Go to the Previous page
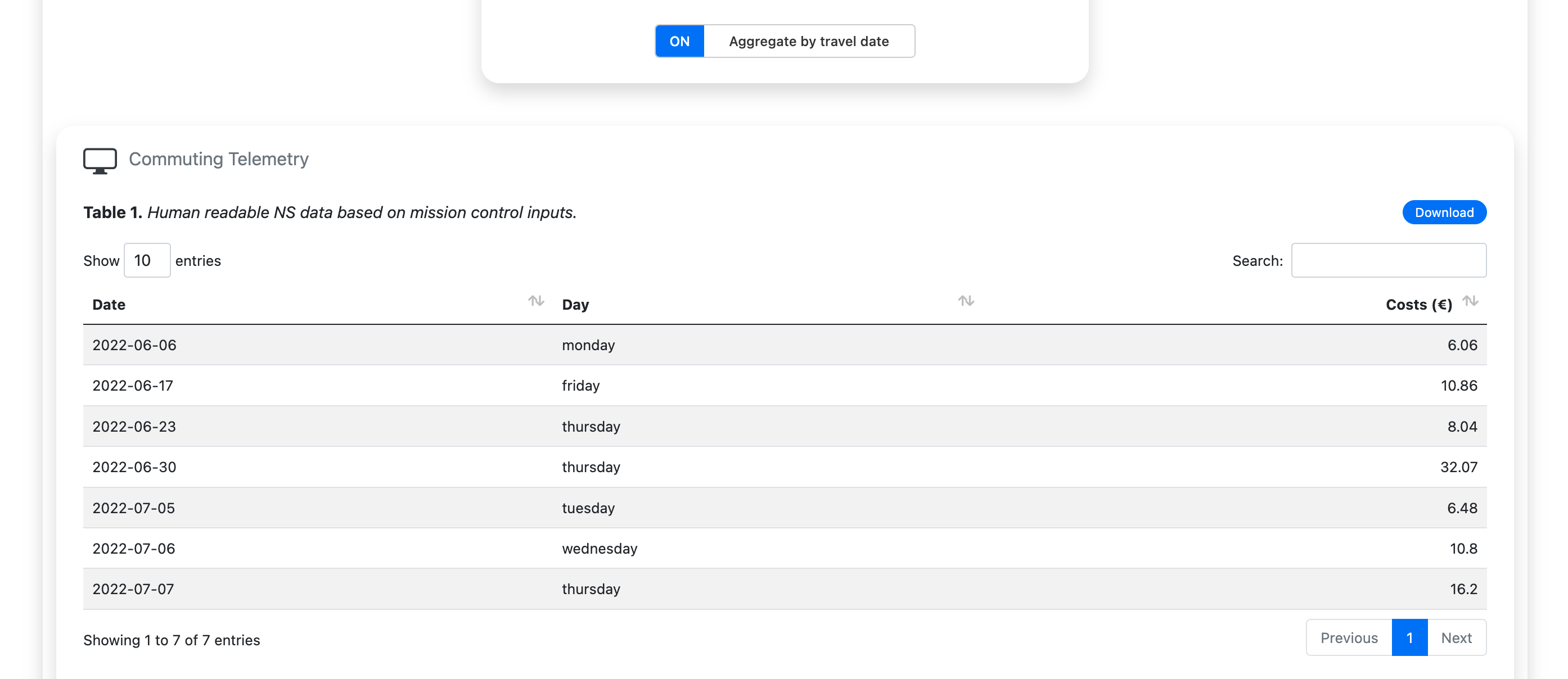 (x=1348, y=637)
